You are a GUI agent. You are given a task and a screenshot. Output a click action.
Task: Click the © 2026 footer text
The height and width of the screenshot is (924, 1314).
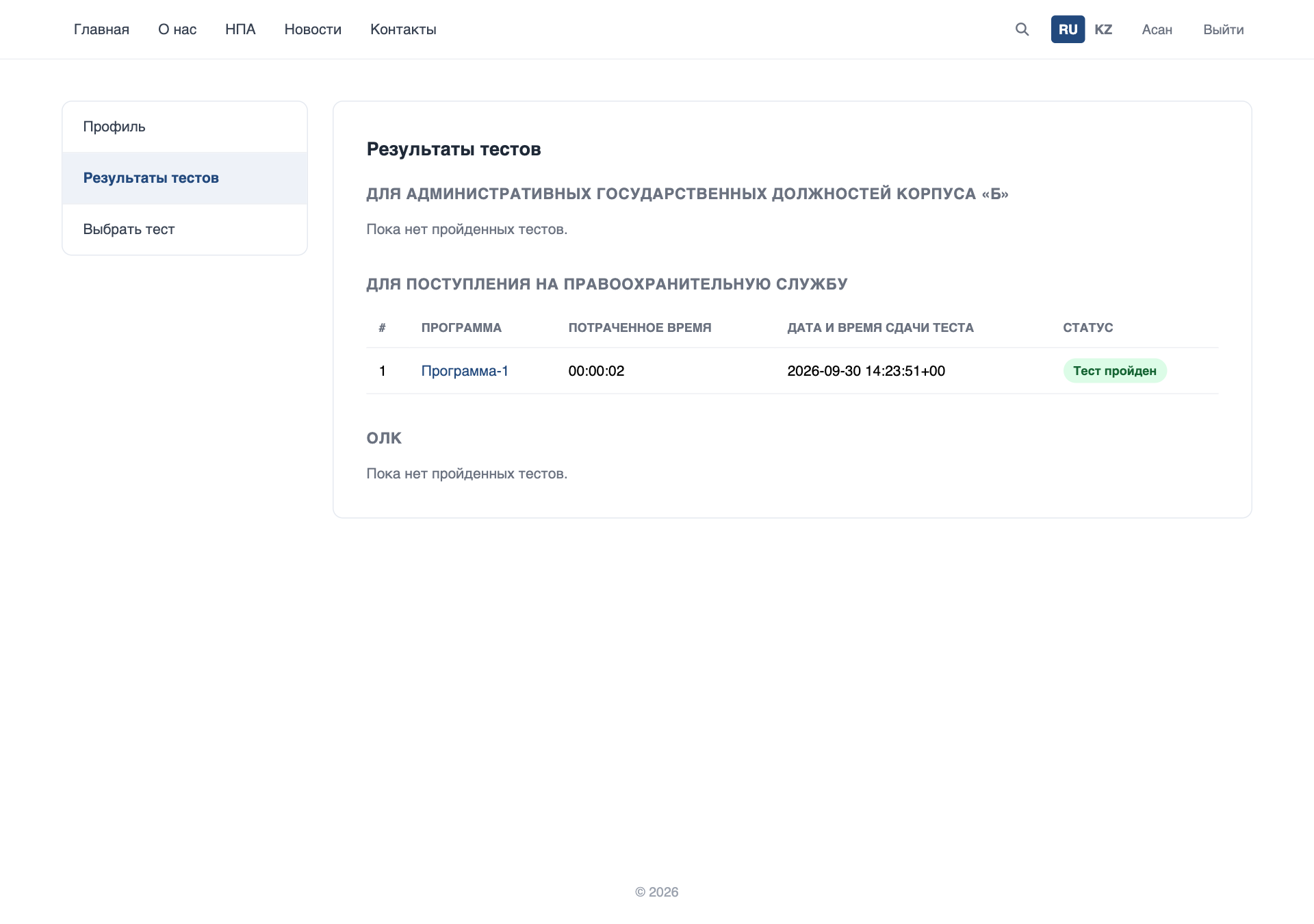coord(657,892)
